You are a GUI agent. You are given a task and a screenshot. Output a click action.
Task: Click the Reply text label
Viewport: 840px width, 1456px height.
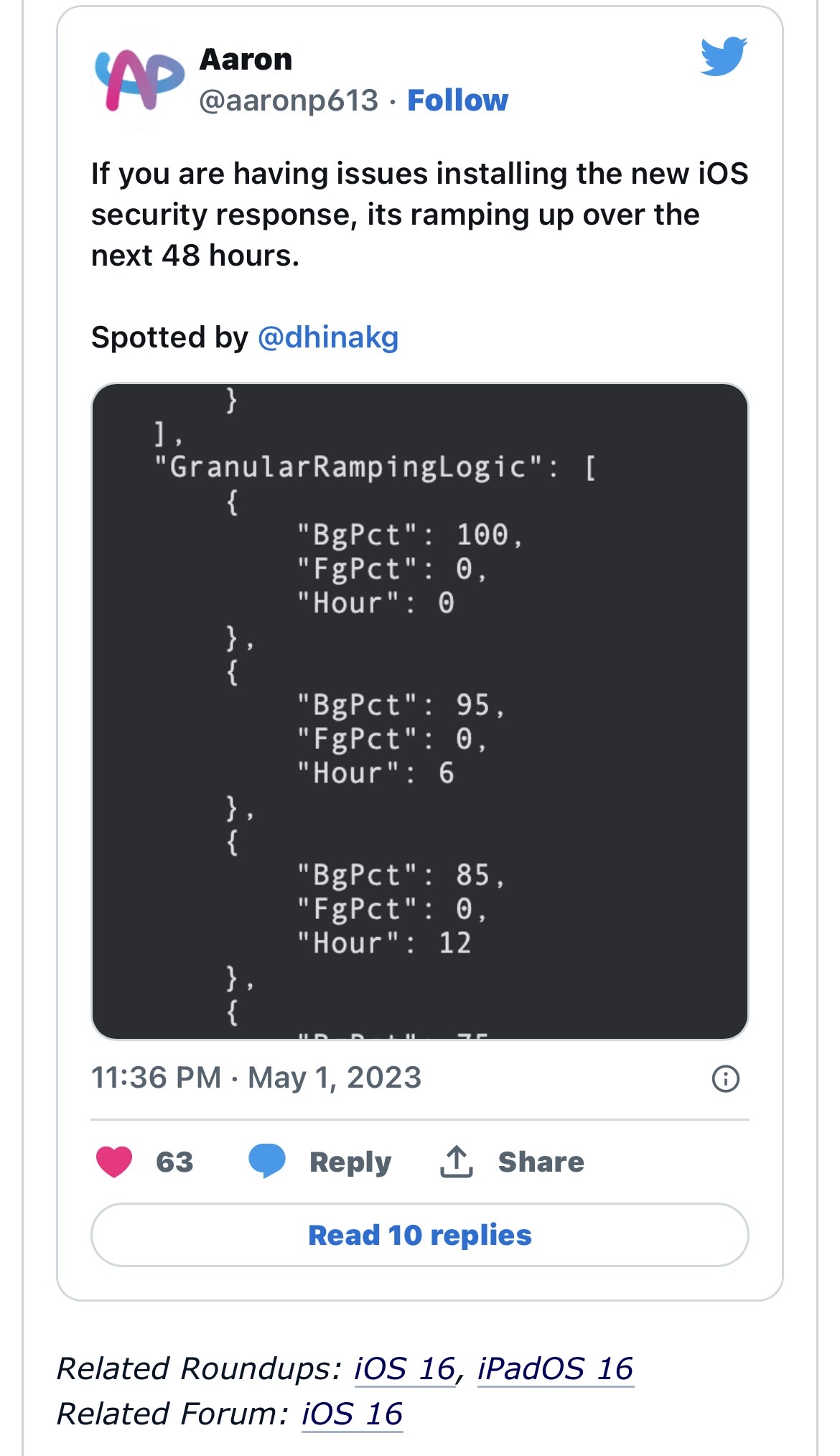click(350, 1162)
